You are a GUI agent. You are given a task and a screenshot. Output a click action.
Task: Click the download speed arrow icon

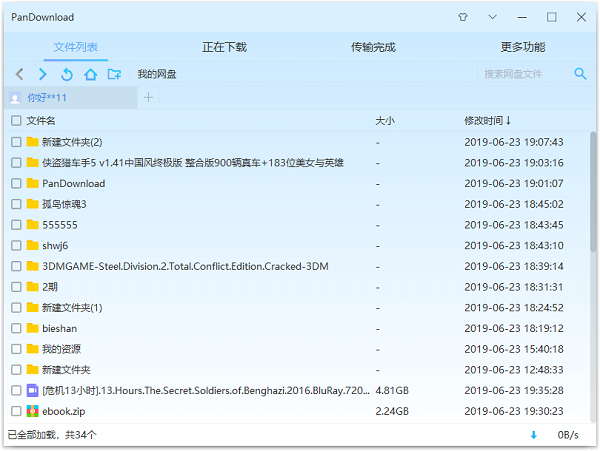pyautogui.click(x=533, y=435)
